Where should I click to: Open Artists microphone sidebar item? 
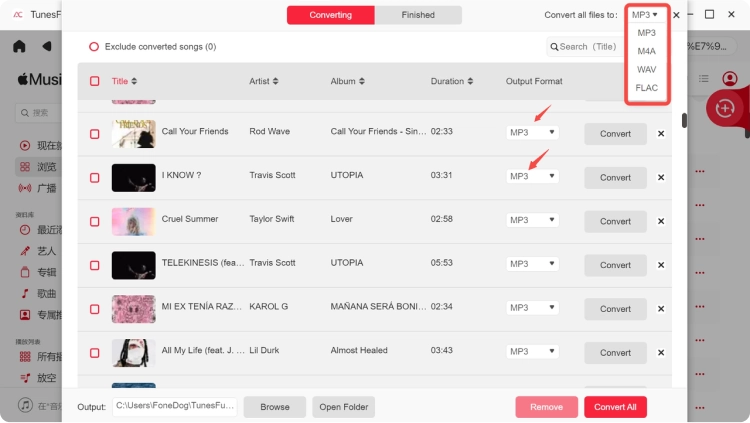38,251
